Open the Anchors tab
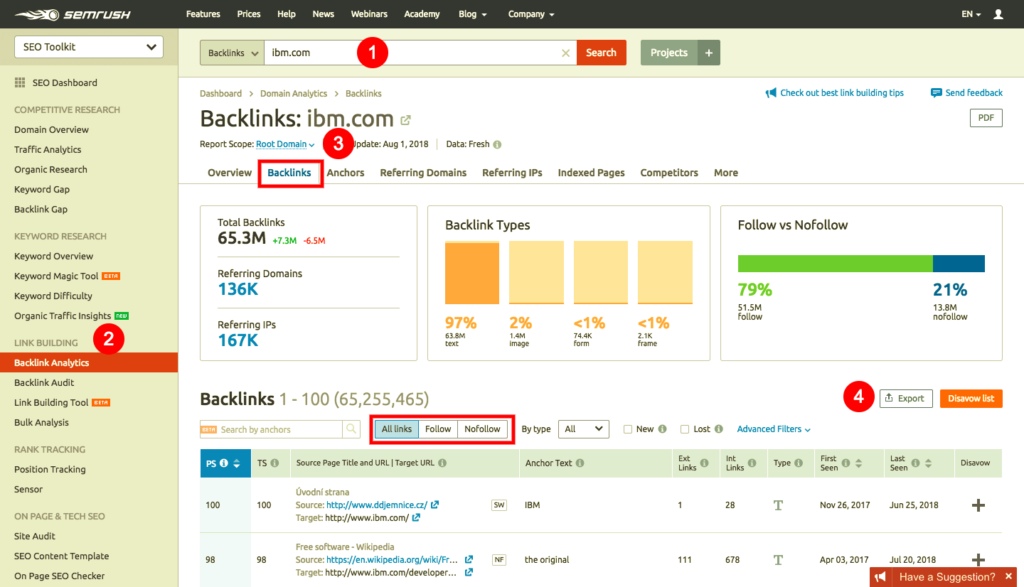 pyautogui.click(x=345, y=173)
